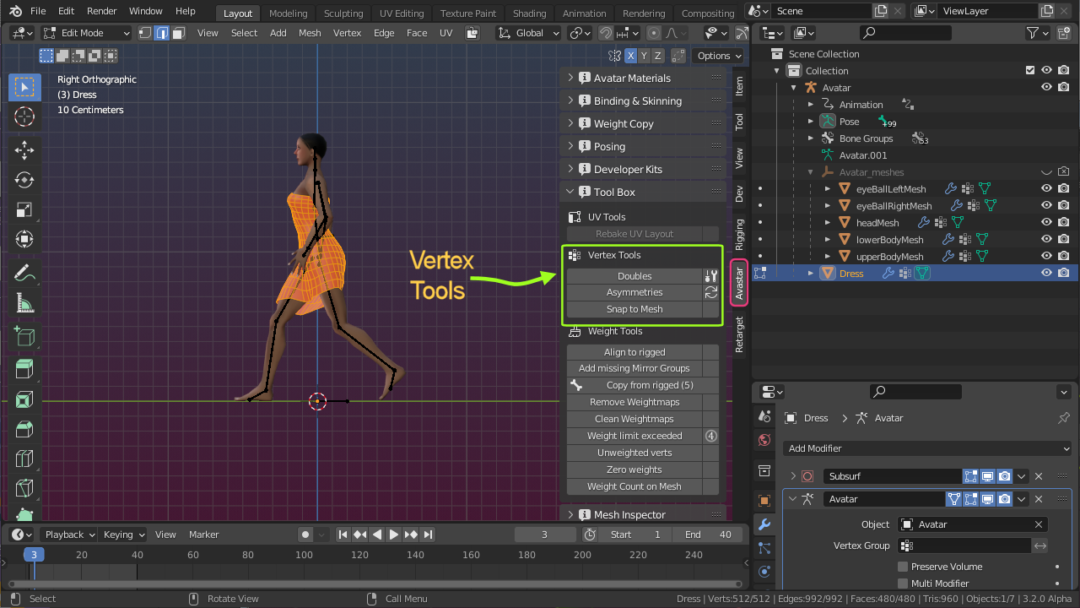Image resolution: width=1080 pixels, height=608 pixels.
Task: Select the vertex select mode icon
Action: tap(145, 33)
